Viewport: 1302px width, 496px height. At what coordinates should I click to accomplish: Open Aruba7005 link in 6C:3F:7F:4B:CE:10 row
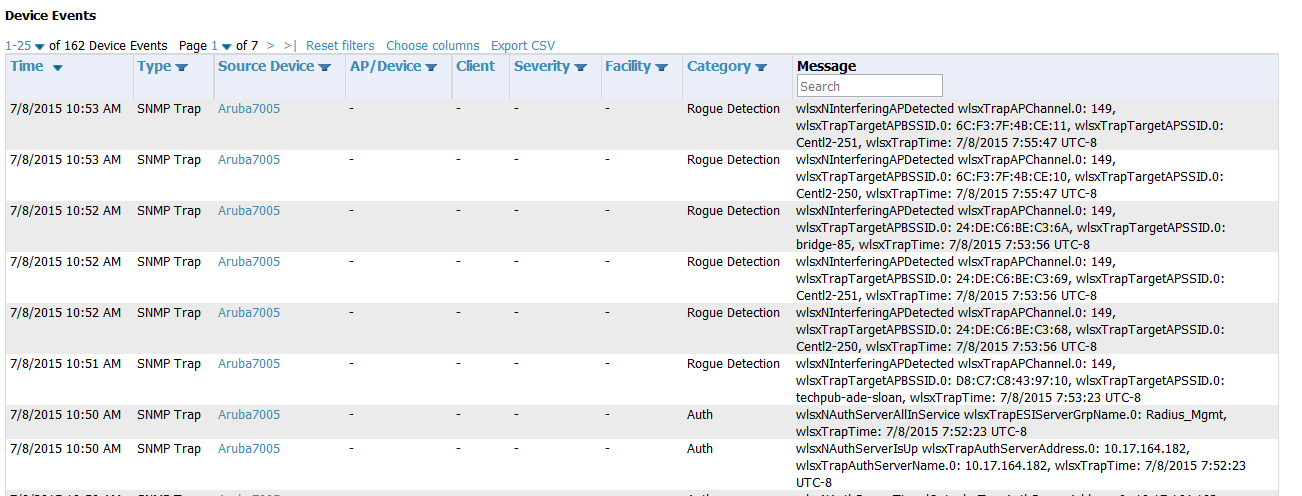[249, 160]
